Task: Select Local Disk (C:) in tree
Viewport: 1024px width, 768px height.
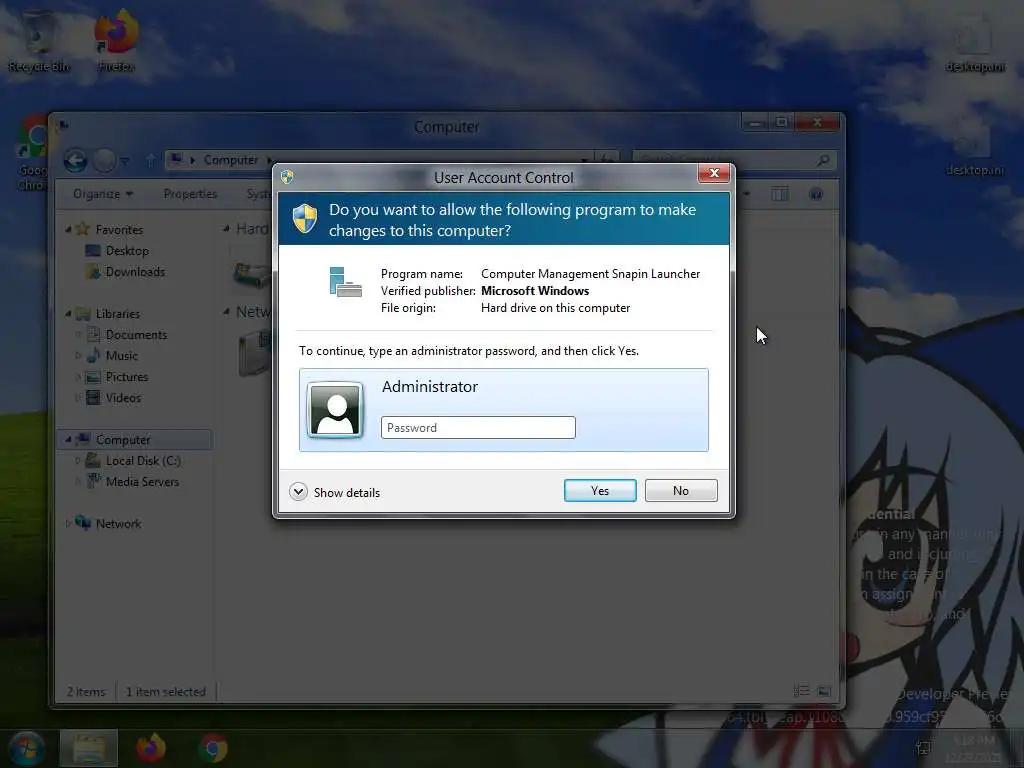Action: pyautogui.click(x=143, y=461)
